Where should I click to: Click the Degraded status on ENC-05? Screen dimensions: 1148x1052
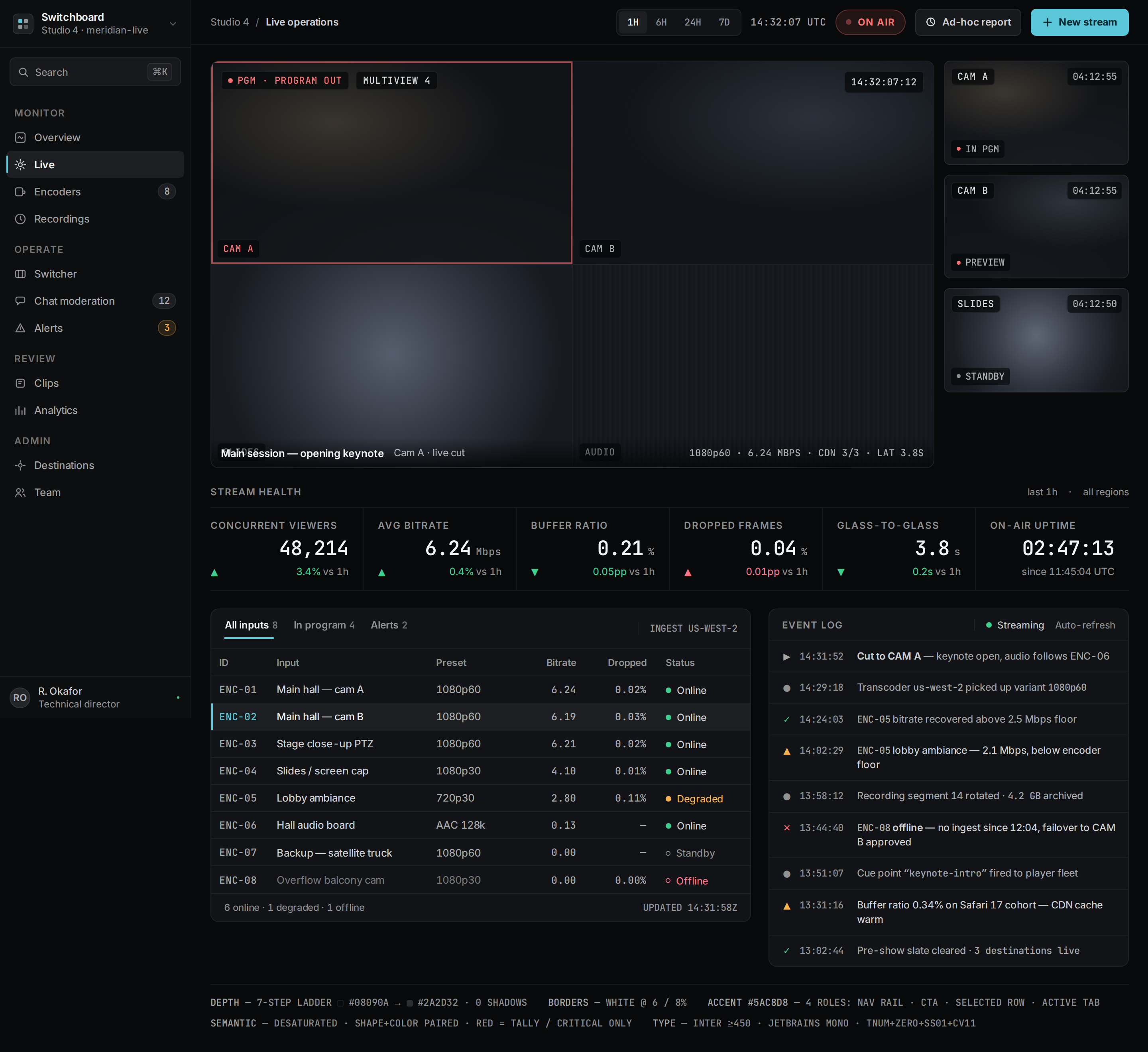click(694, 798)
